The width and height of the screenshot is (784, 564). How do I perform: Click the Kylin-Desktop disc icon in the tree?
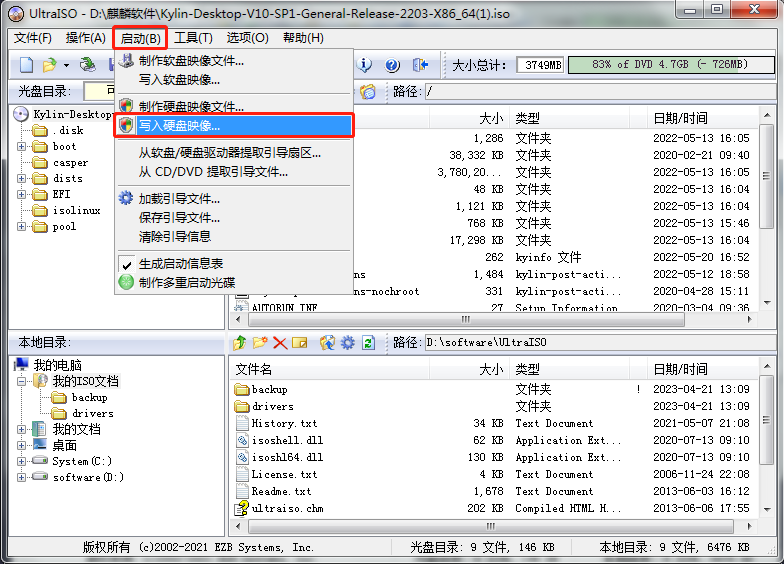(21, 114)
